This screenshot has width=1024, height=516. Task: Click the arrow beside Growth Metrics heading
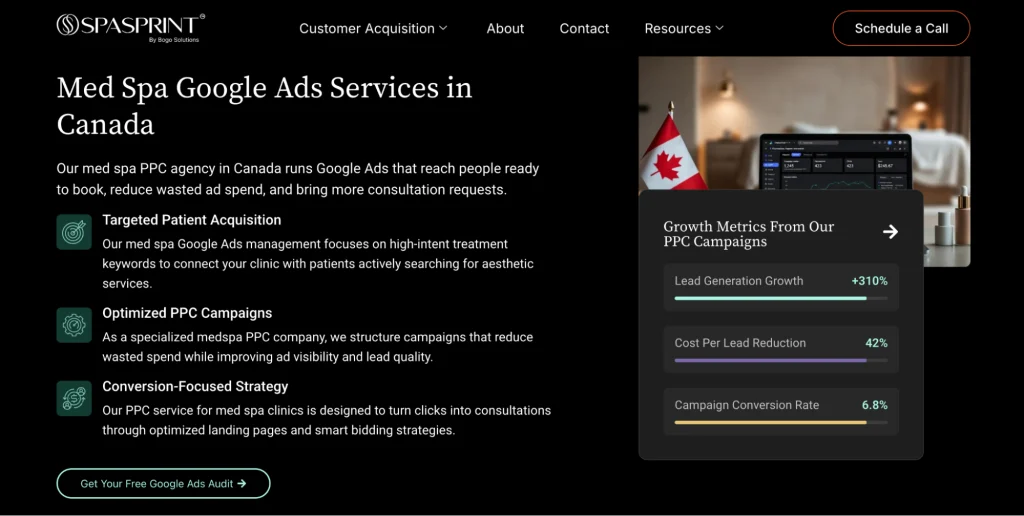890,232
